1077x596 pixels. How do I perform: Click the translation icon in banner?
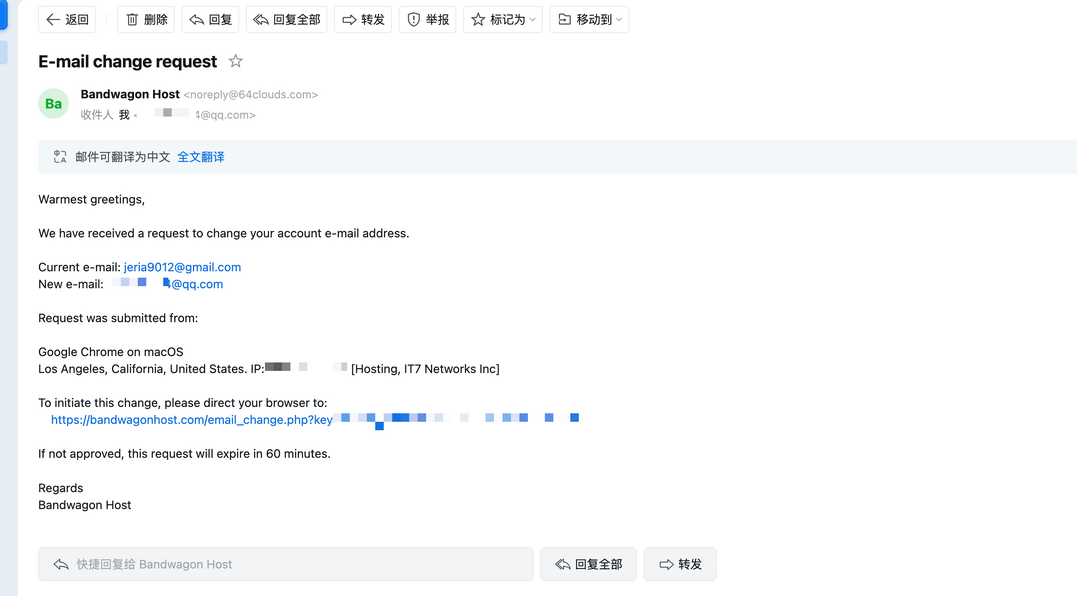pos(61,157)
